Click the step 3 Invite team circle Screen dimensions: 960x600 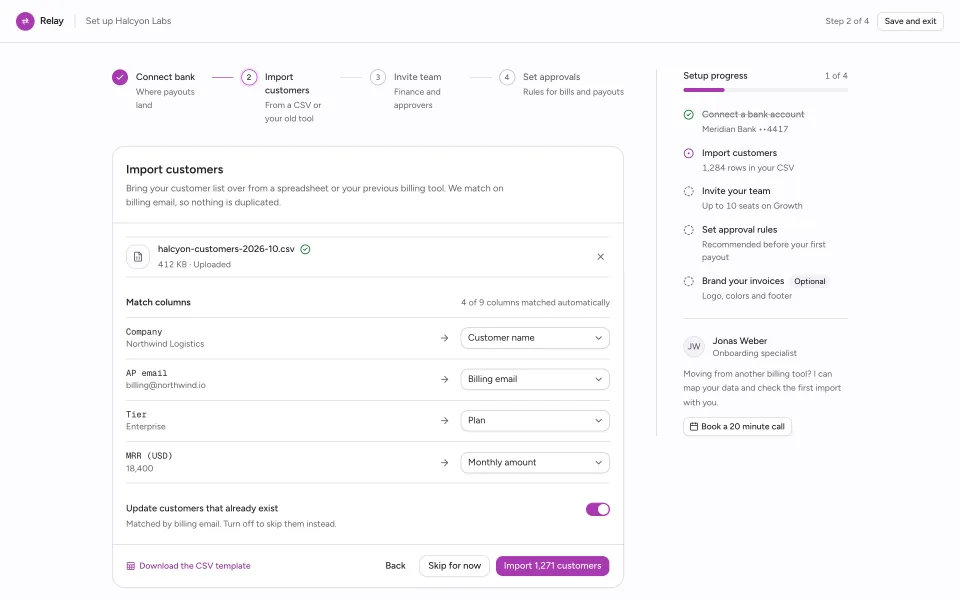[378, 77]
